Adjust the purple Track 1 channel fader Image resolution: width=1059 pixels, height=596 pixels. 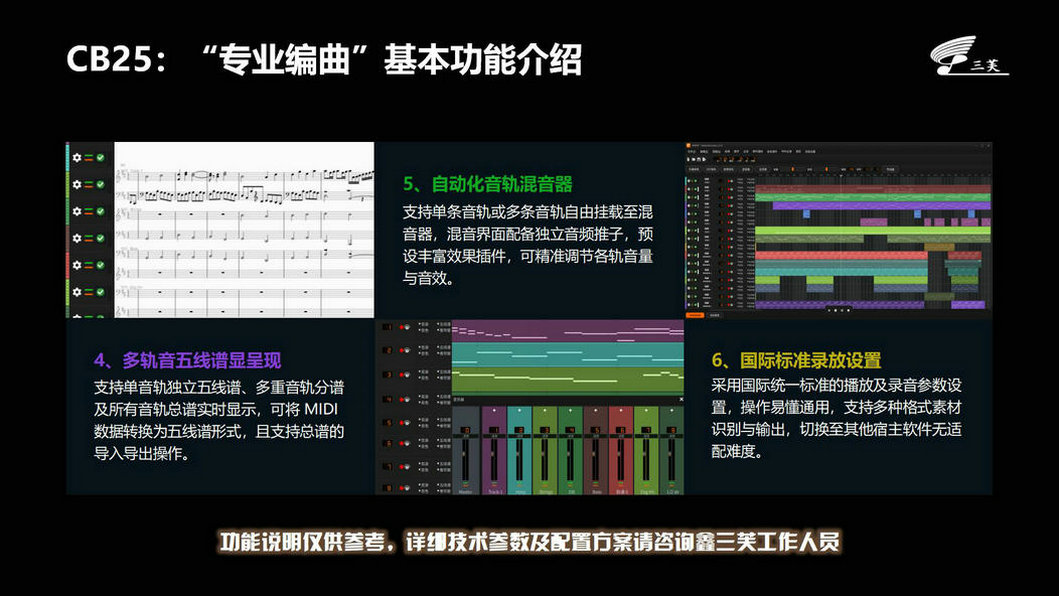(494, 460)
